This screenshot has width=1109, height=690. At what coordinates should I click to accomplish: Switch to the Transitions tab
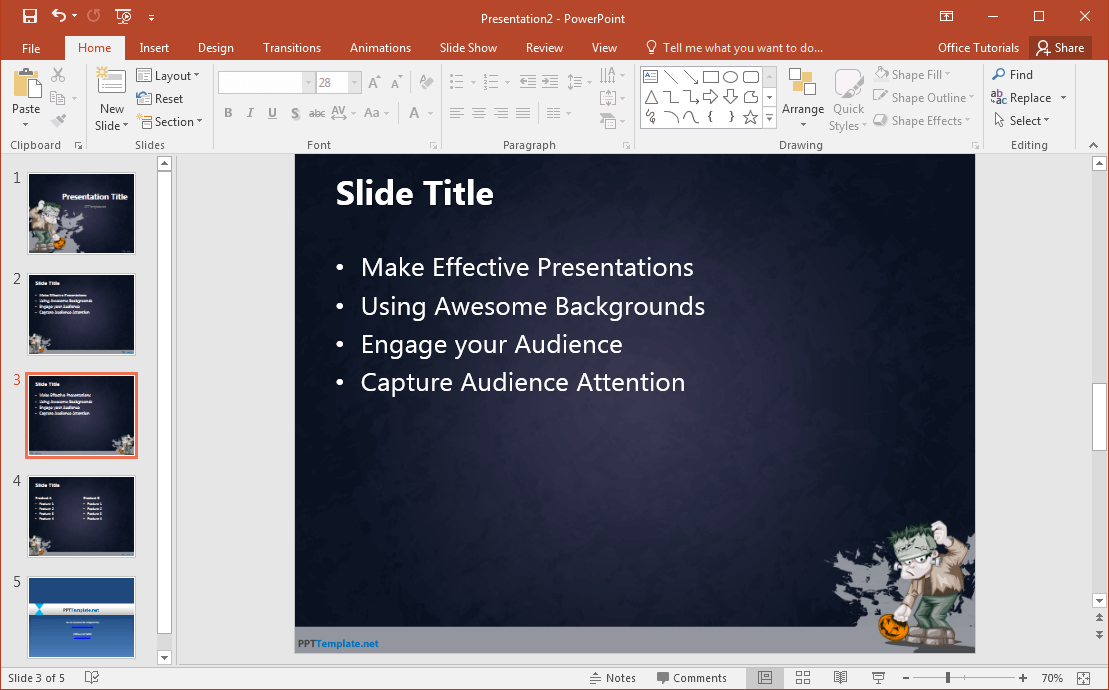coord(292,48)
